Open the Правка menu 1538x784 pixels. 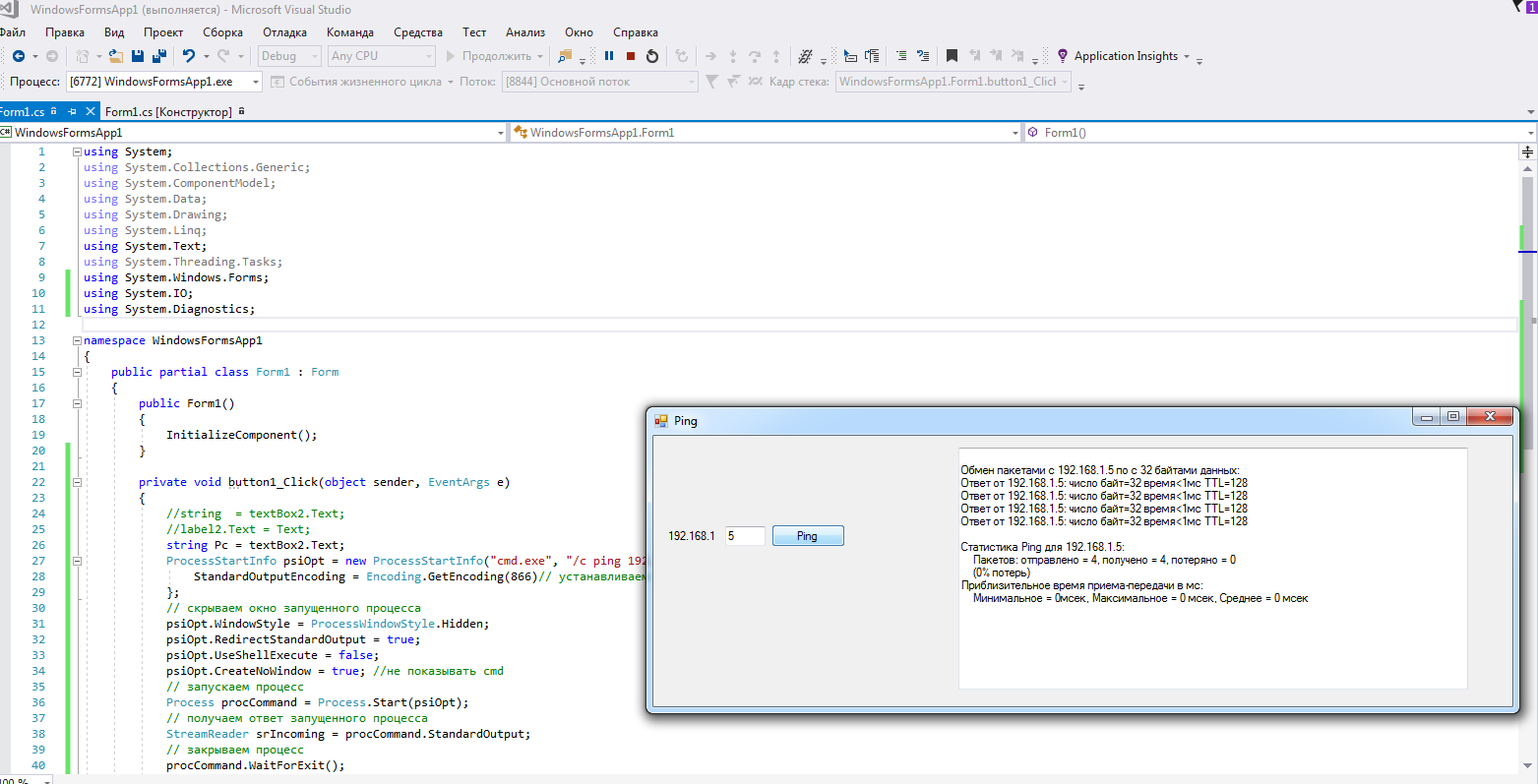(x=65, y=32)
